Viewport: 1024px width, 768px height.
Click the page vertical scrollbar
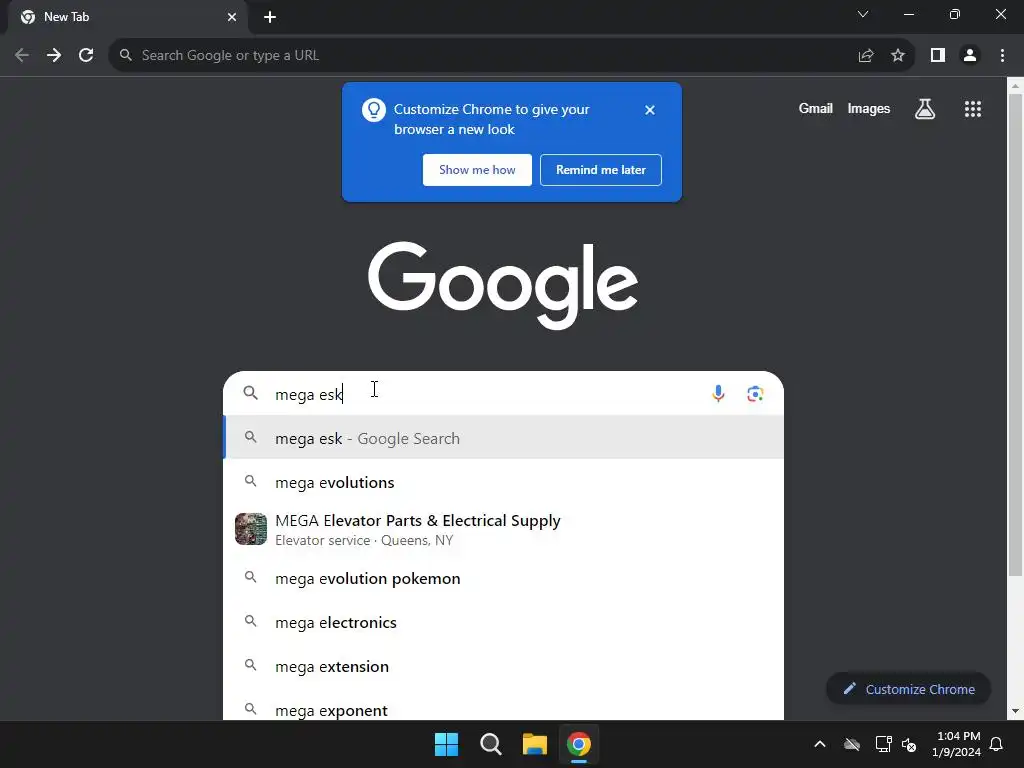pyautogui.click(x=1015, y=335)
